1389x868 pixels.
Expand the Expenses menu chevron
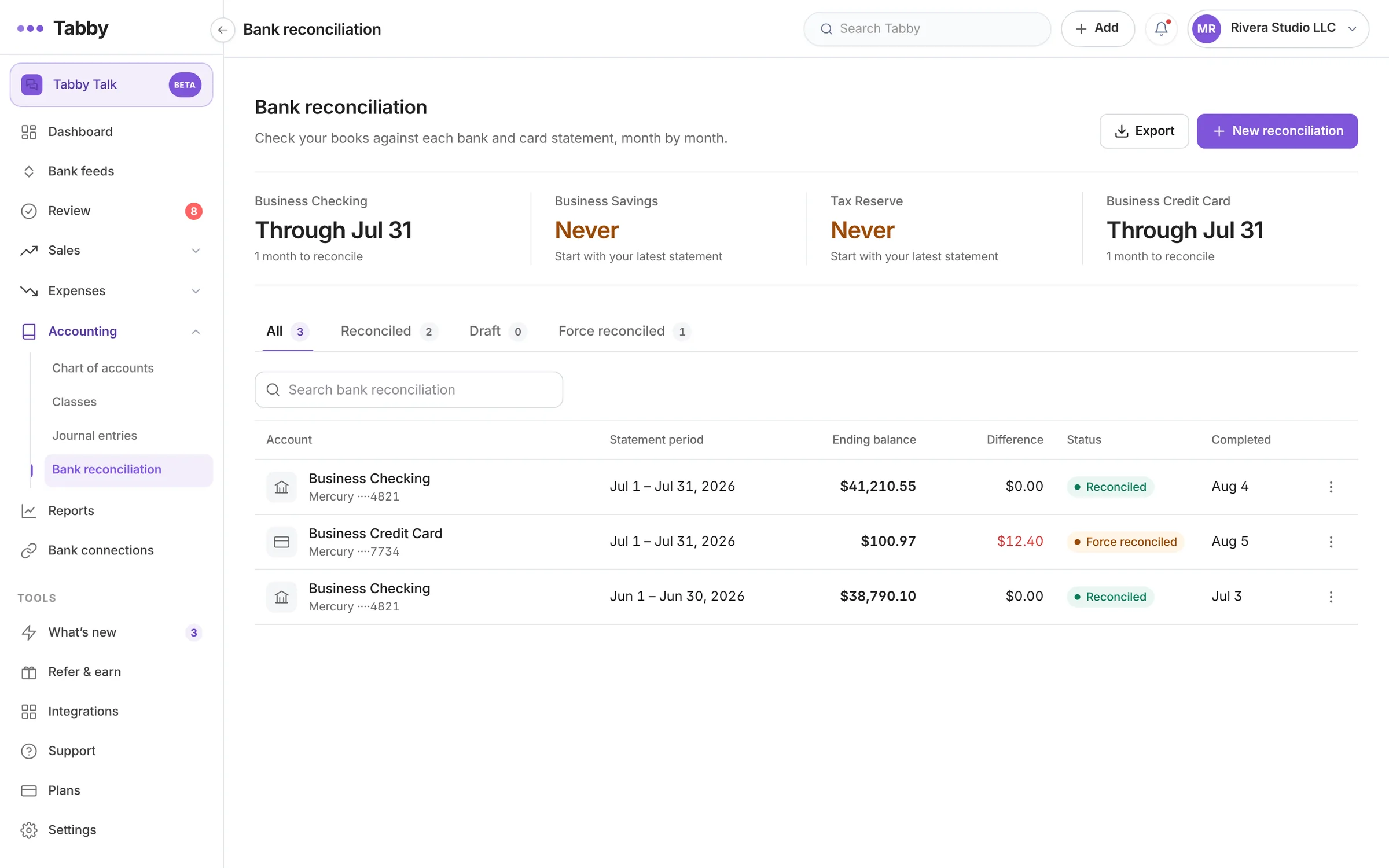click(x=196, y=291)
